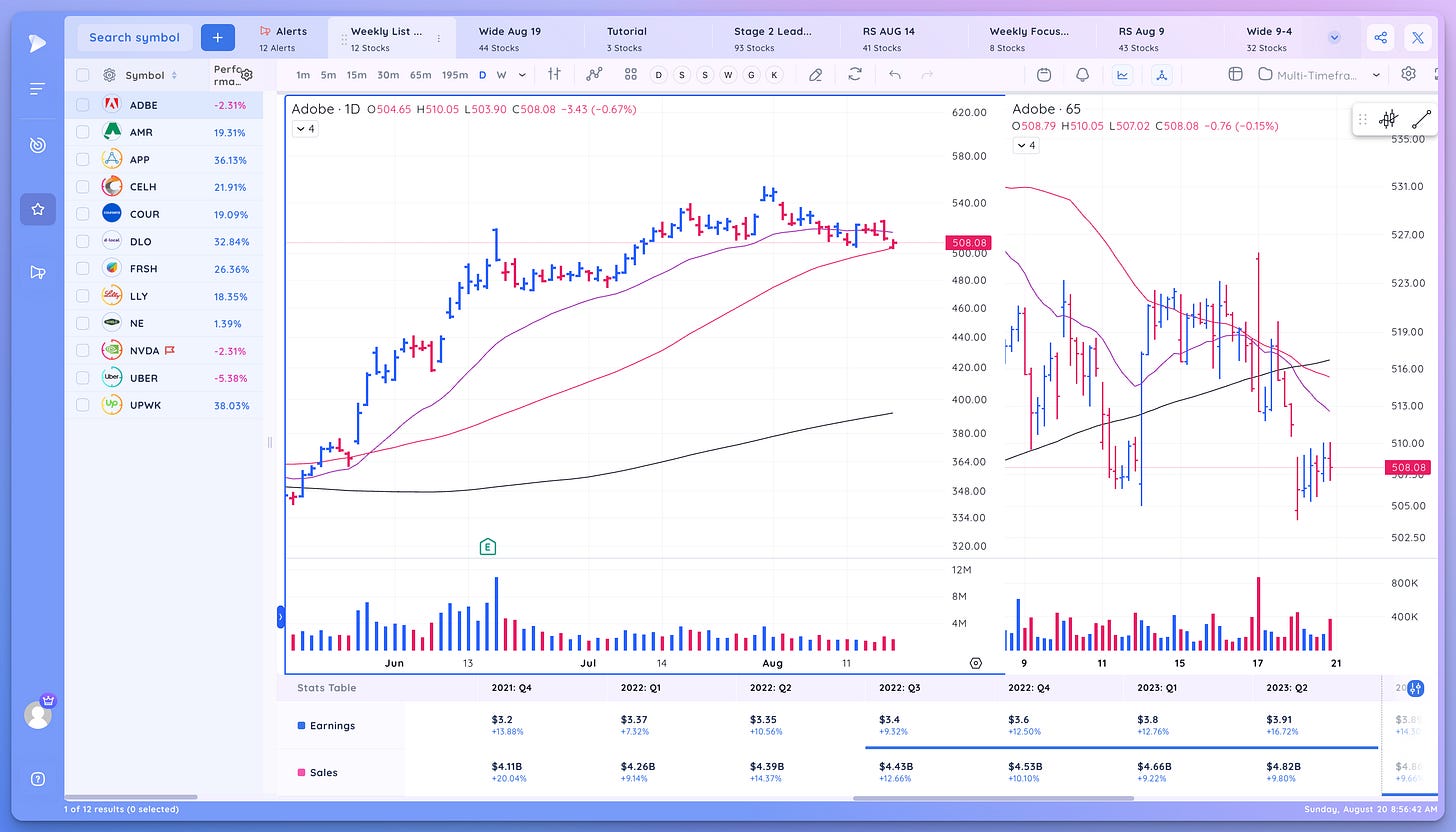Screen dimensions: 1456x832
Task: Open the table layout icon
Action: click(x=1235, y=74)
